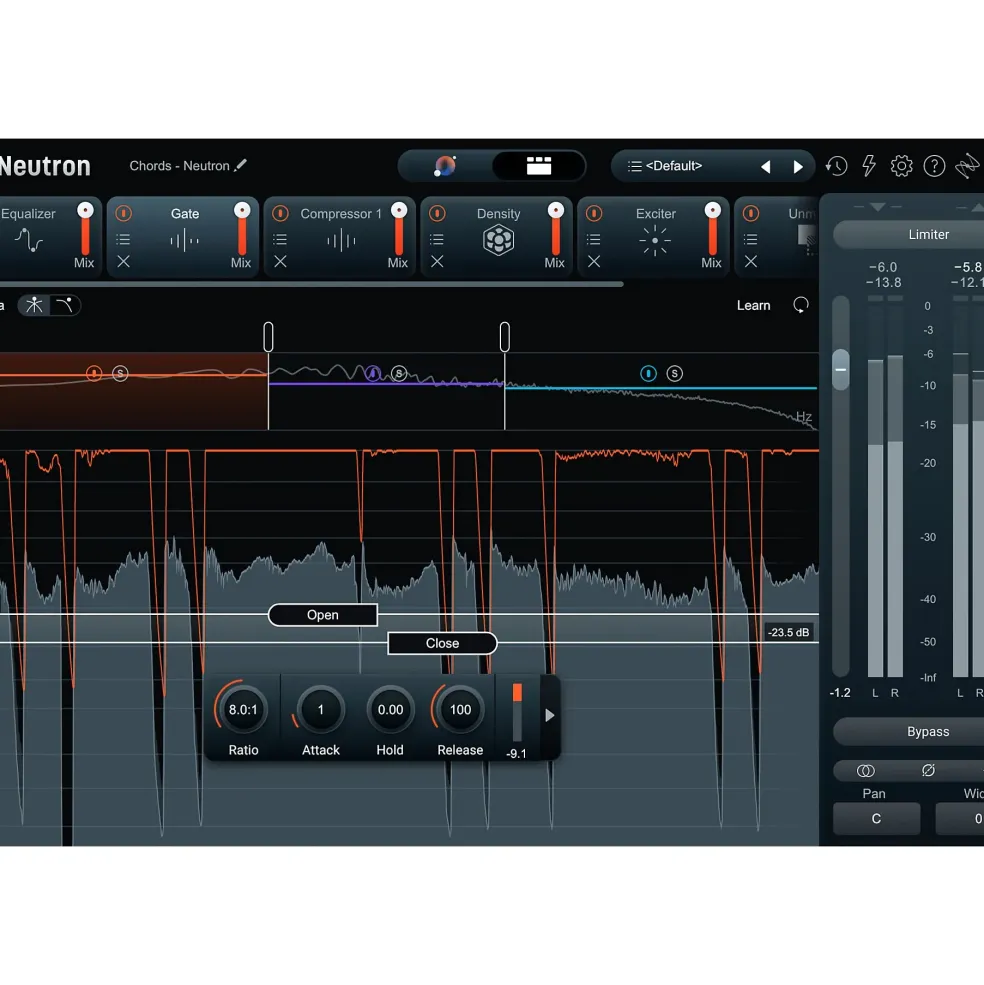Toggle zero latency lightning icon
Viewport: 984px width, 985px height.
point(869,166)
